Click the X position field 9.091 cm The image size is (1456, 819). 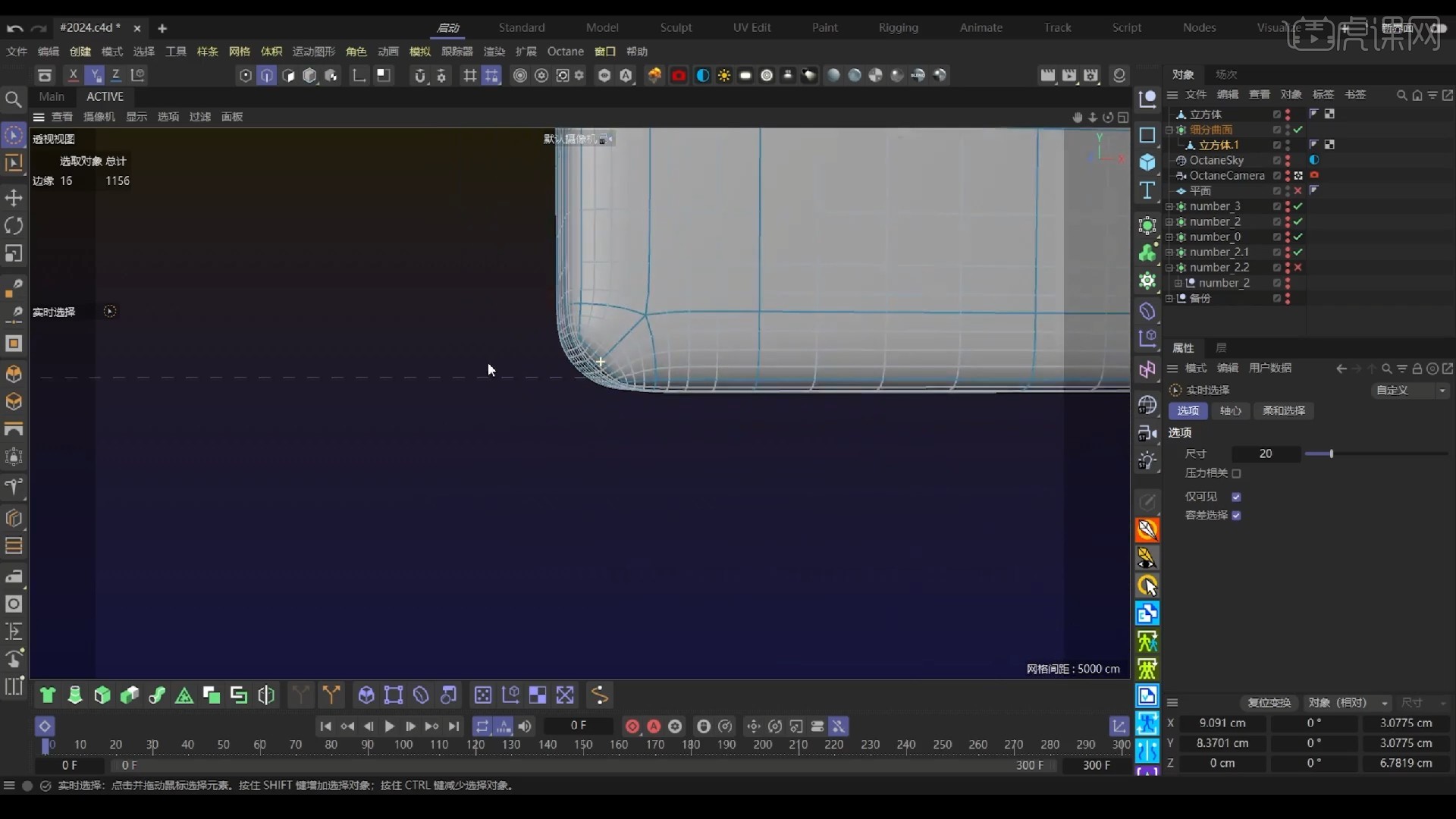coord(1222,723)
